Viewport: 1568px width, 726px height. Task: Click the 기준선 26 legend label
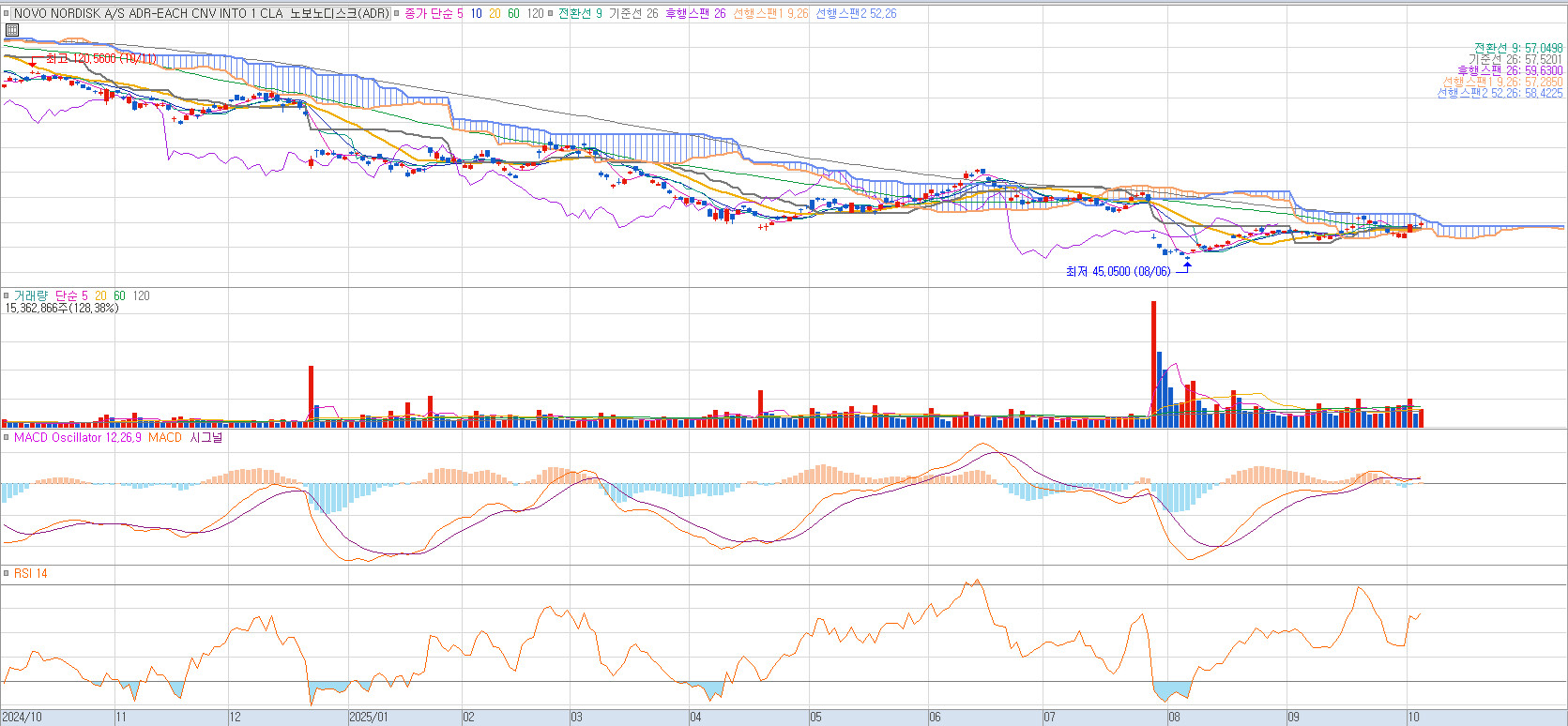point(633,14)
